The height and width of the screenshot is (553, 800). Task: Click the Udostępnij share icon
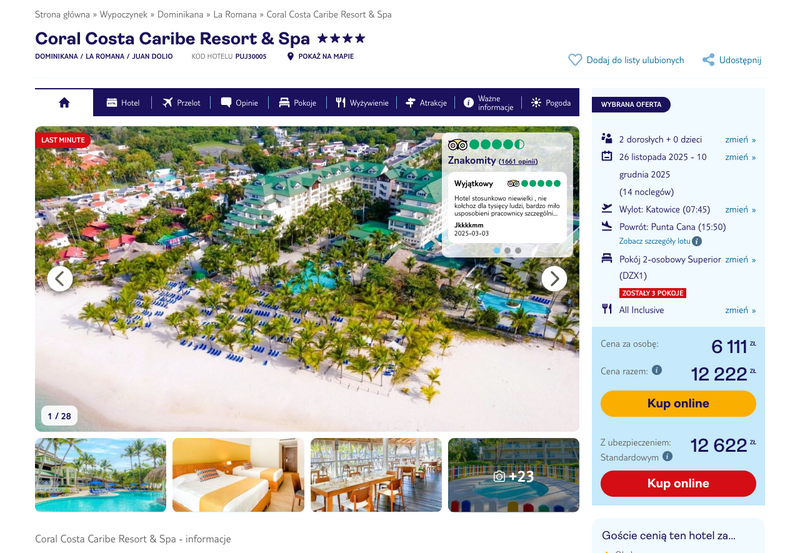(708, 60)
